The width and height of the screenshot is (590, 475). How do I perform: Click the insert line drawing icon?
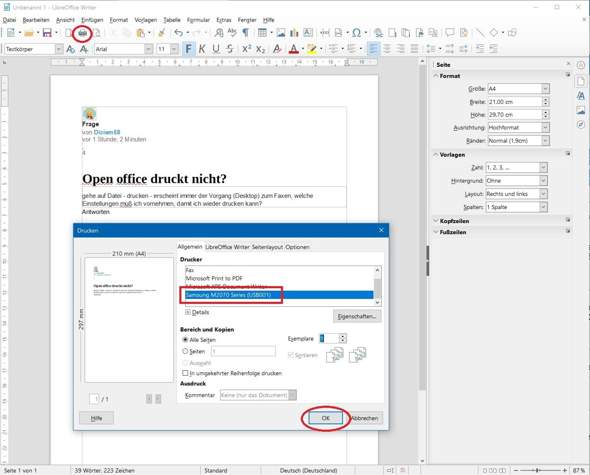(x=480, y=33)
